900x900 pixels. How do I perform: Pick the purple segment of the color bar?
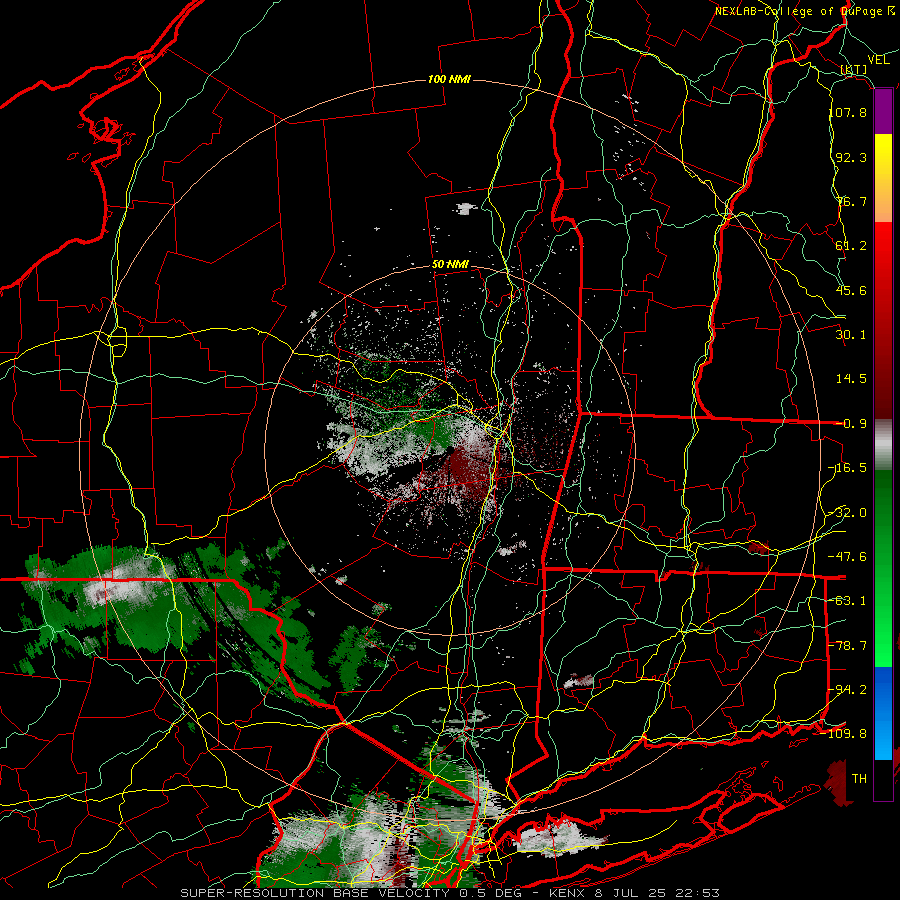click(x=883, y=112)
